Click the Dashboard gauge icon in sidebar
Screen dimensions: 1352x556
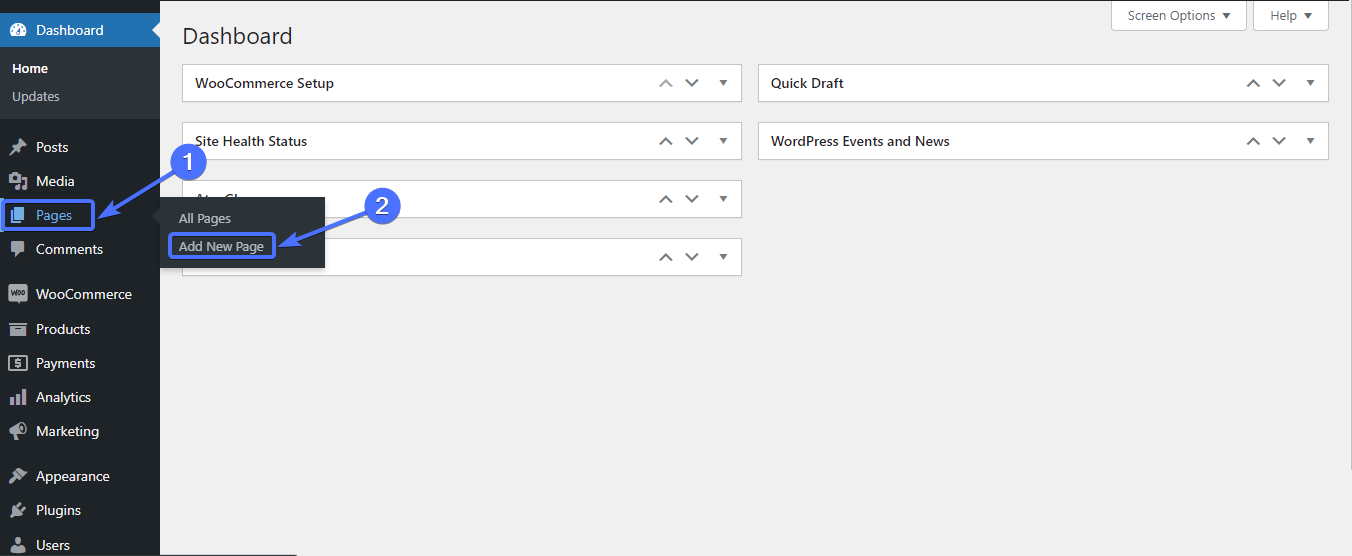click(x=18, y=30)
